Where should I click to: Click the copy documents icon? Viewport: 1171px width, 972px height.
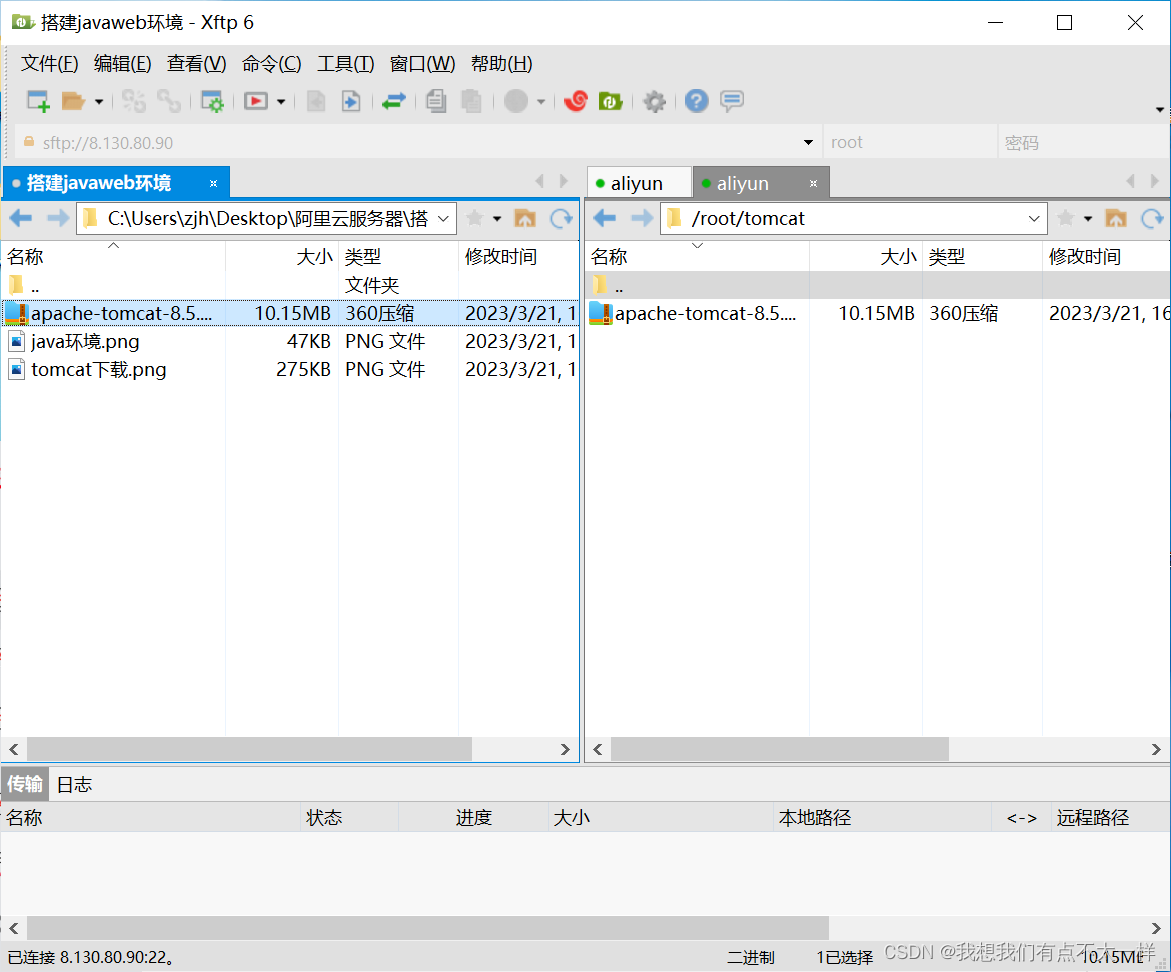(436, 101)
